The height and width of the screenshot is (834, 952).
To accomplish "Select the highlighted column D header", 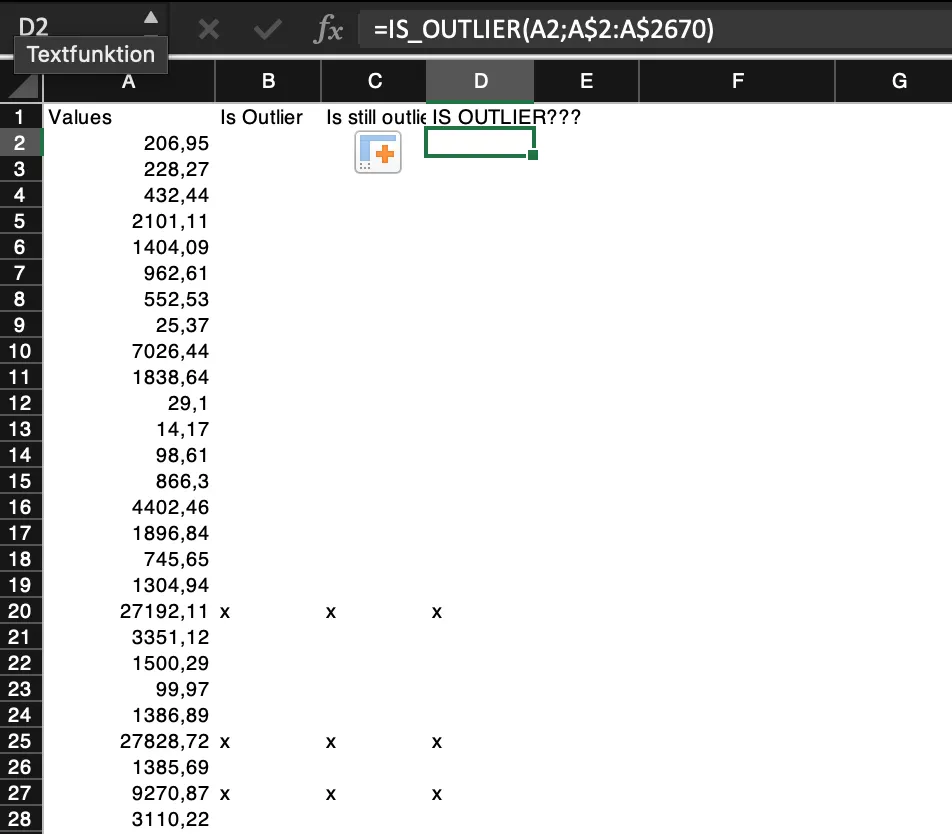I will (480, 81).
